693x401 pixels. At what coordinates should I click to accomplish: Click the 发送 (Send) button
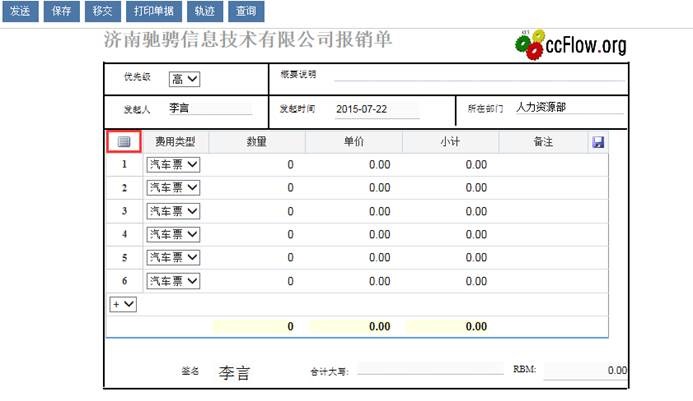pyautogui.click(x=19, y=12)
